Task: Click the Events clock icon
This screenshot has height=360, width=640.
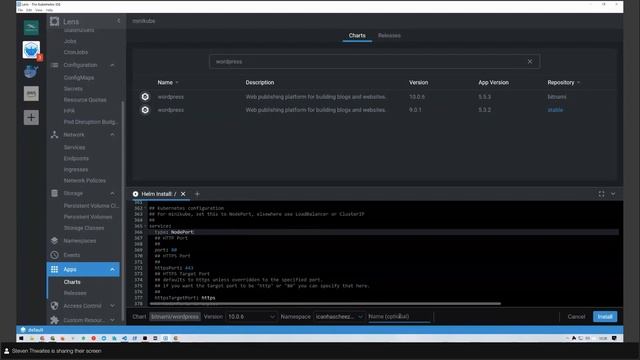Action: (54, 255)
